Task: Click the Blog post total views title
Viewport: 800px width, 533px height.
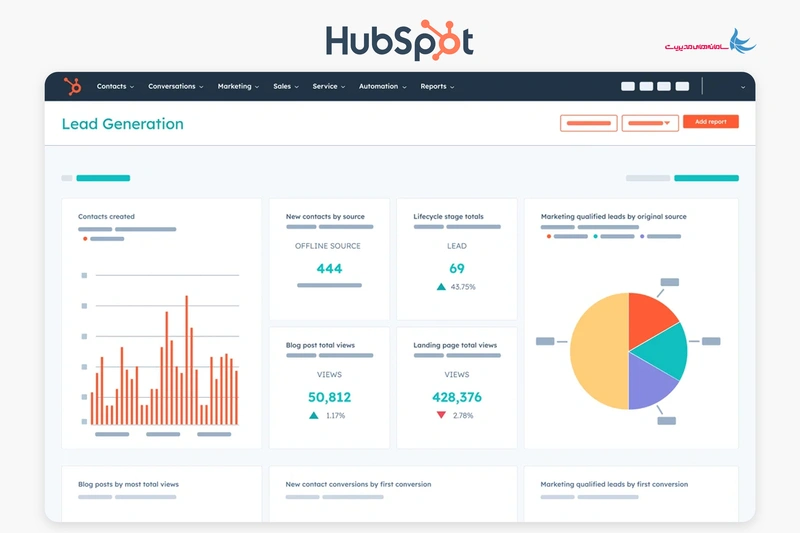Action: coord(320,345)
